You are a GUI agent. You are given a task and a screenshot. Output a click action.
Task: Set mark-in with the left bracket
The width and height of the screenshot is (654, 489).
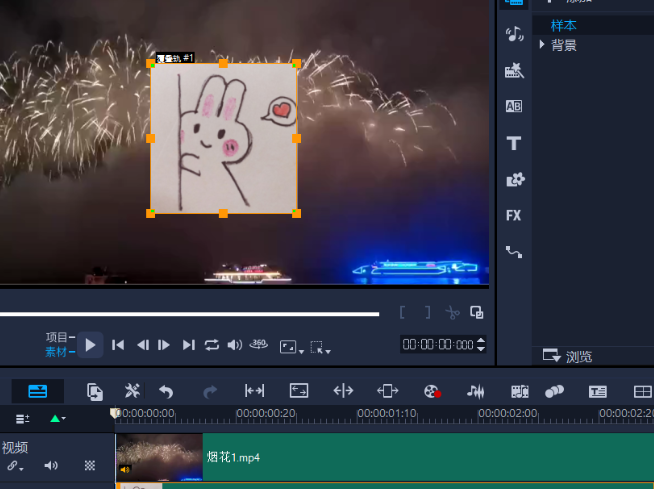[402, 312]
